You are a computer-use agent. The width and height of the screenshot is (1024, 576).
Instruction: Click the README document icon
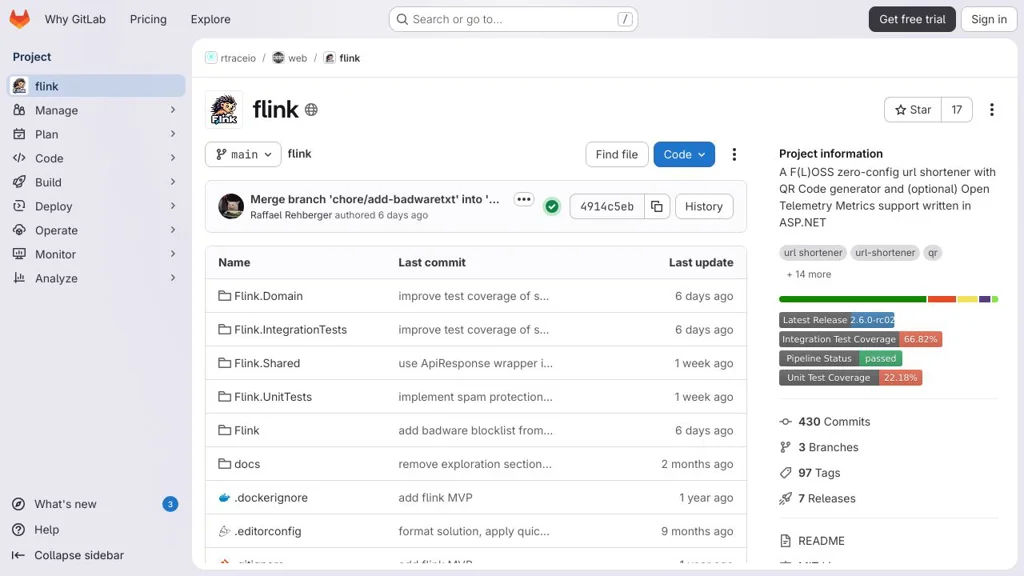click(786, 541)
